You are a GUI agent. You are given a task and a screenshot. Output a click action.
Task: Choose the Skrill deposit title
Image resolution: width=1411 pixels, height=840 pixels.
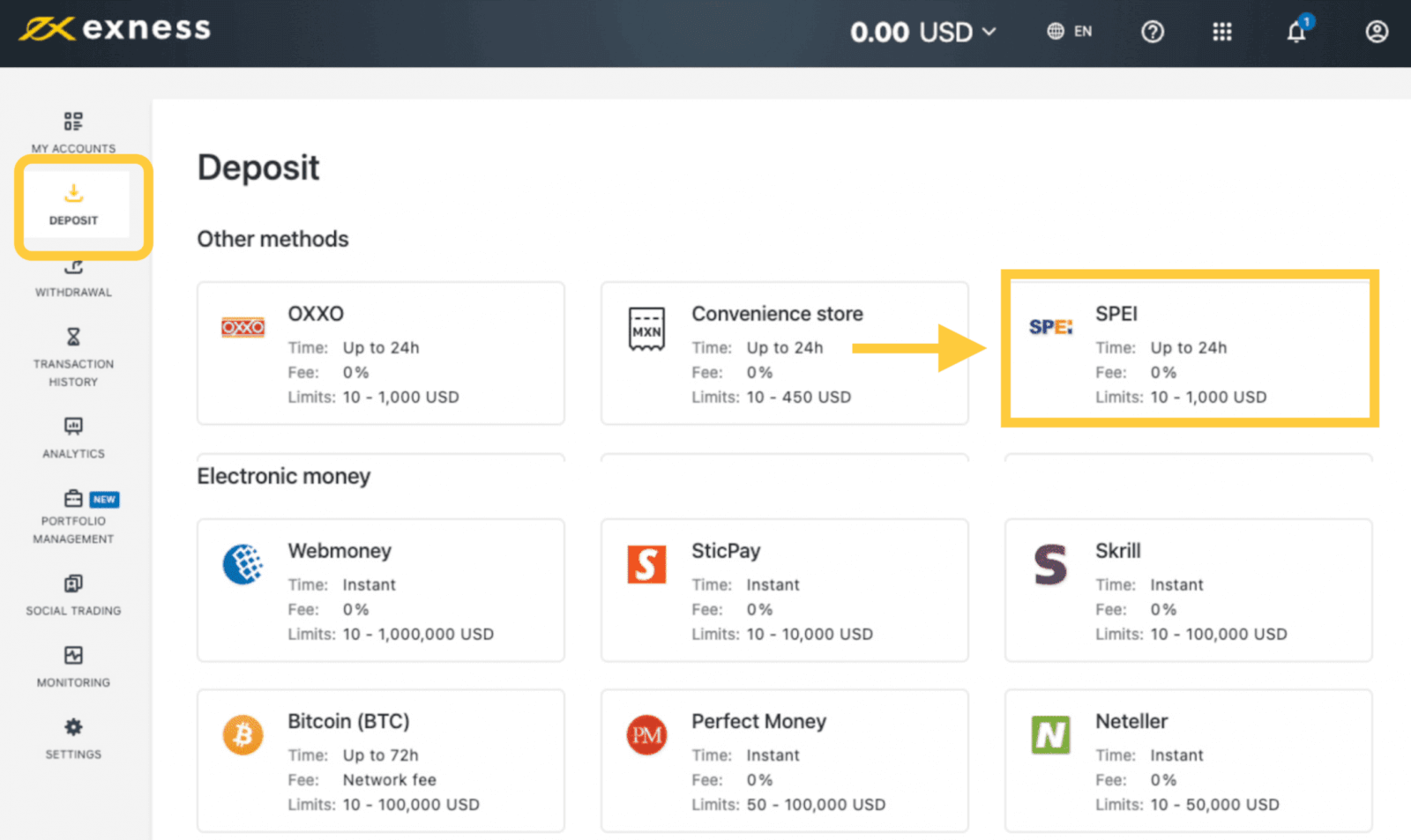(1118, 551)
